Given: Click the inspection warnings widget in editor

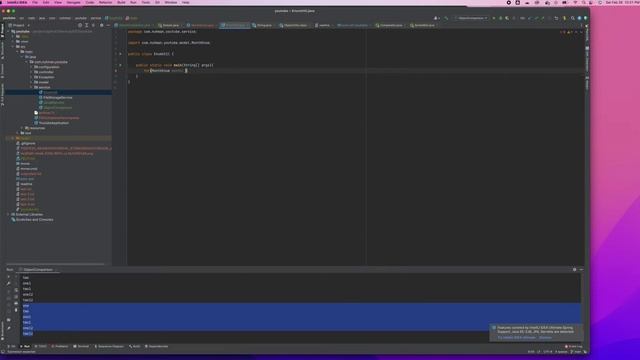Looking at the screenshot, I should pos(568,32).
